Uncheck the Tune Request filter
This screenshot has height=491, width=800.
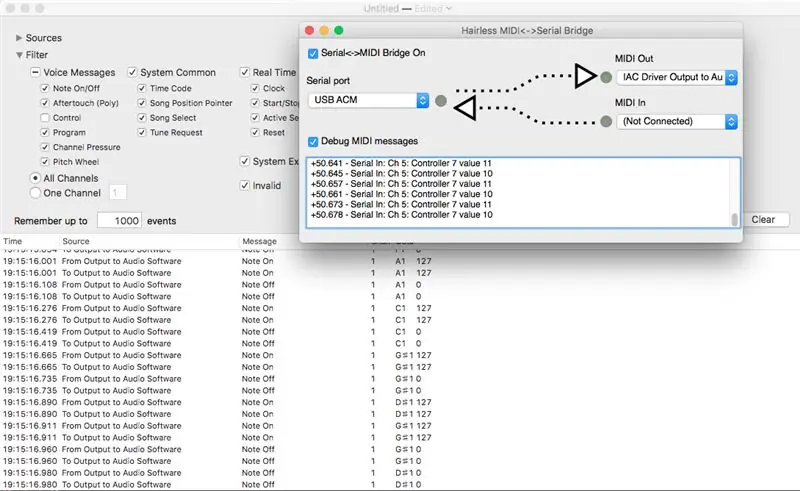point(142,133)
